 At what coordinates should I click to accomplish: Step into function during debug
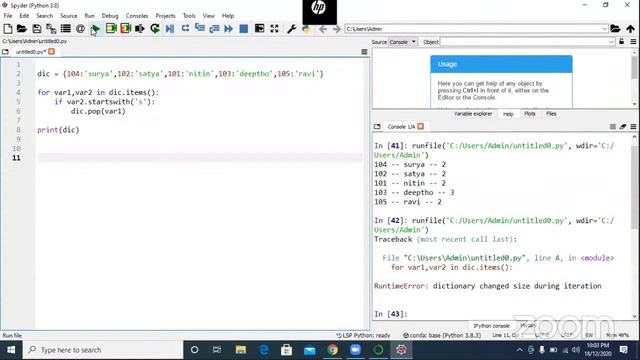tap(200, 29)
